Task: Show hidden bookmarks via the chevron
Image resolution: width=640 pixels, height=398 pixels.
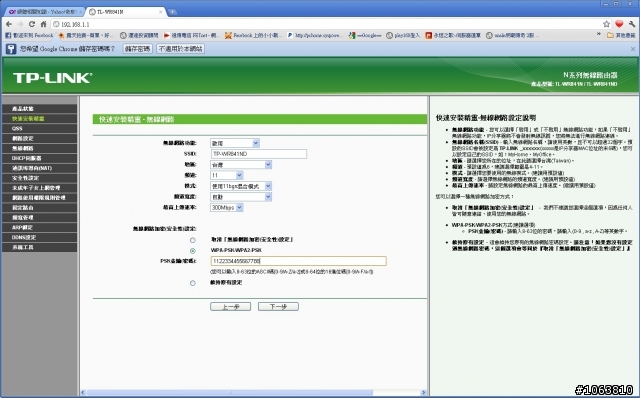Action: pos(599,35)
